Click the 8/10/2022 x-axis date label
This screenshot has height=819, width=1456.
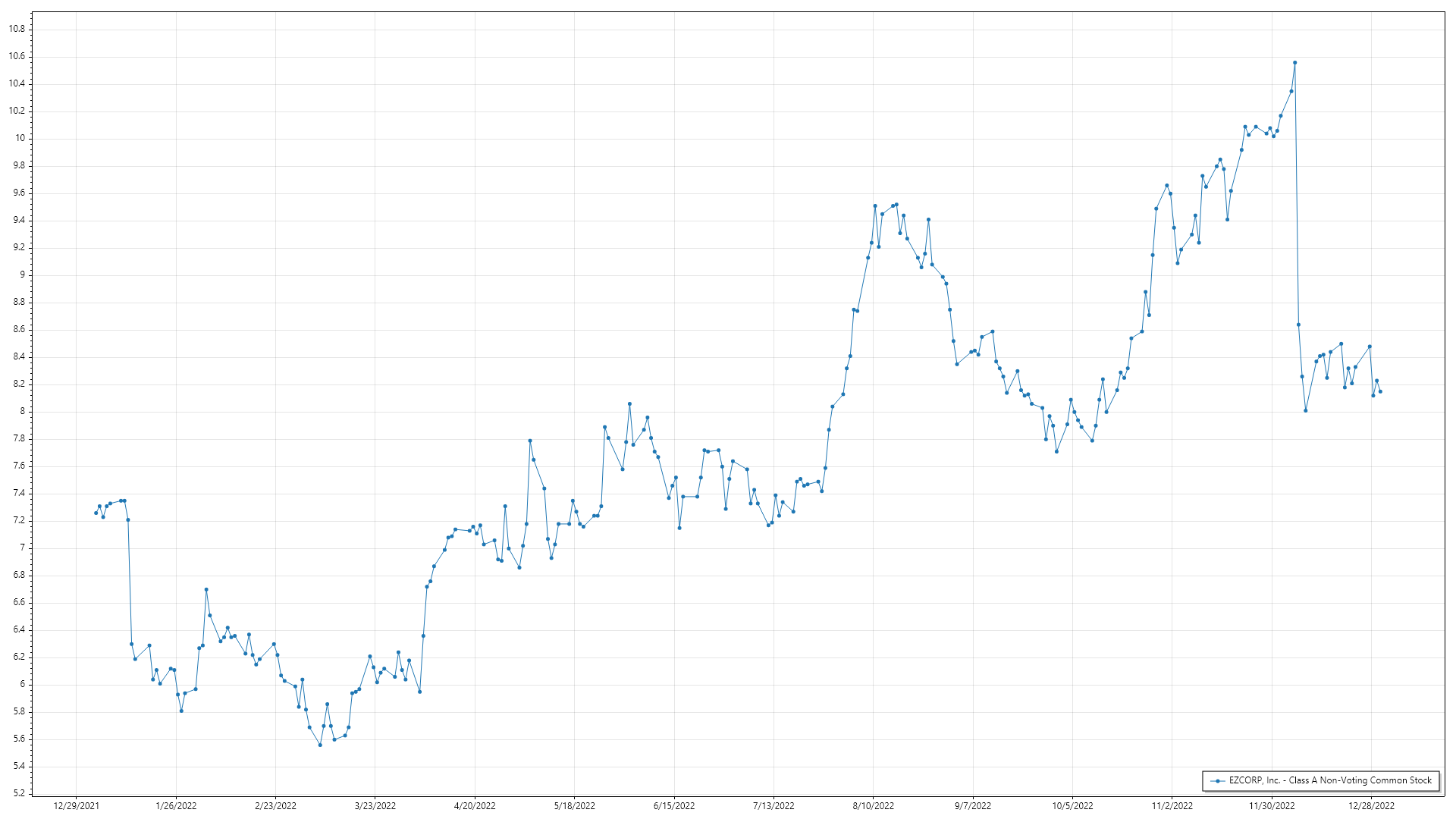coord(874,806)
